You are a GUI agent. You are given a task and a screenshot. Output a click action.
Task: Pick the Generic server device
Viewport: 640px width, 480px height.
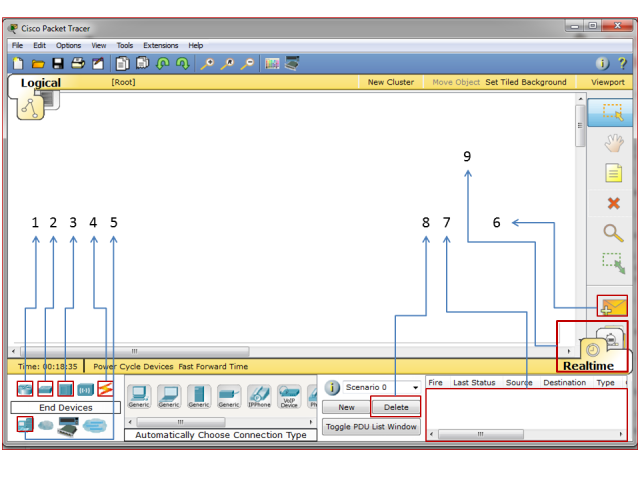click(199, 396)
